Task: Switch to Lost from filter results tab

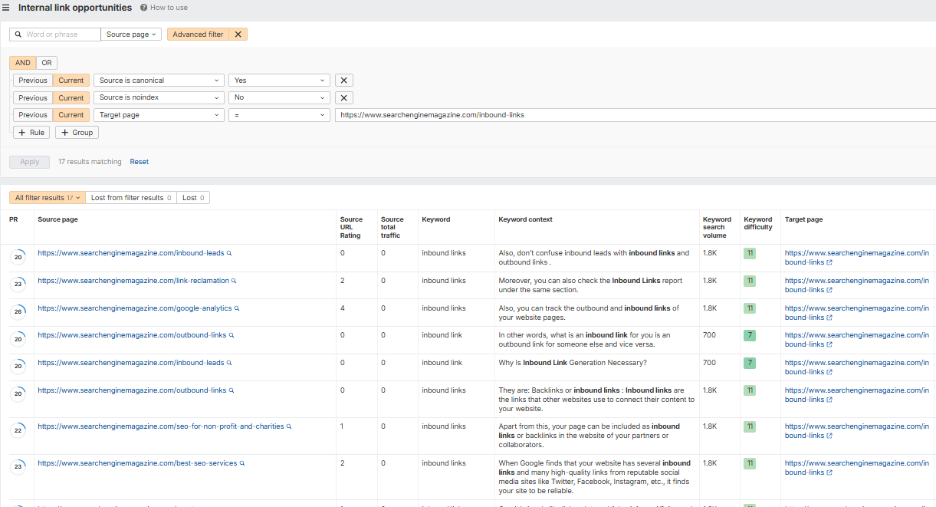Action: [x=130, y=198]
